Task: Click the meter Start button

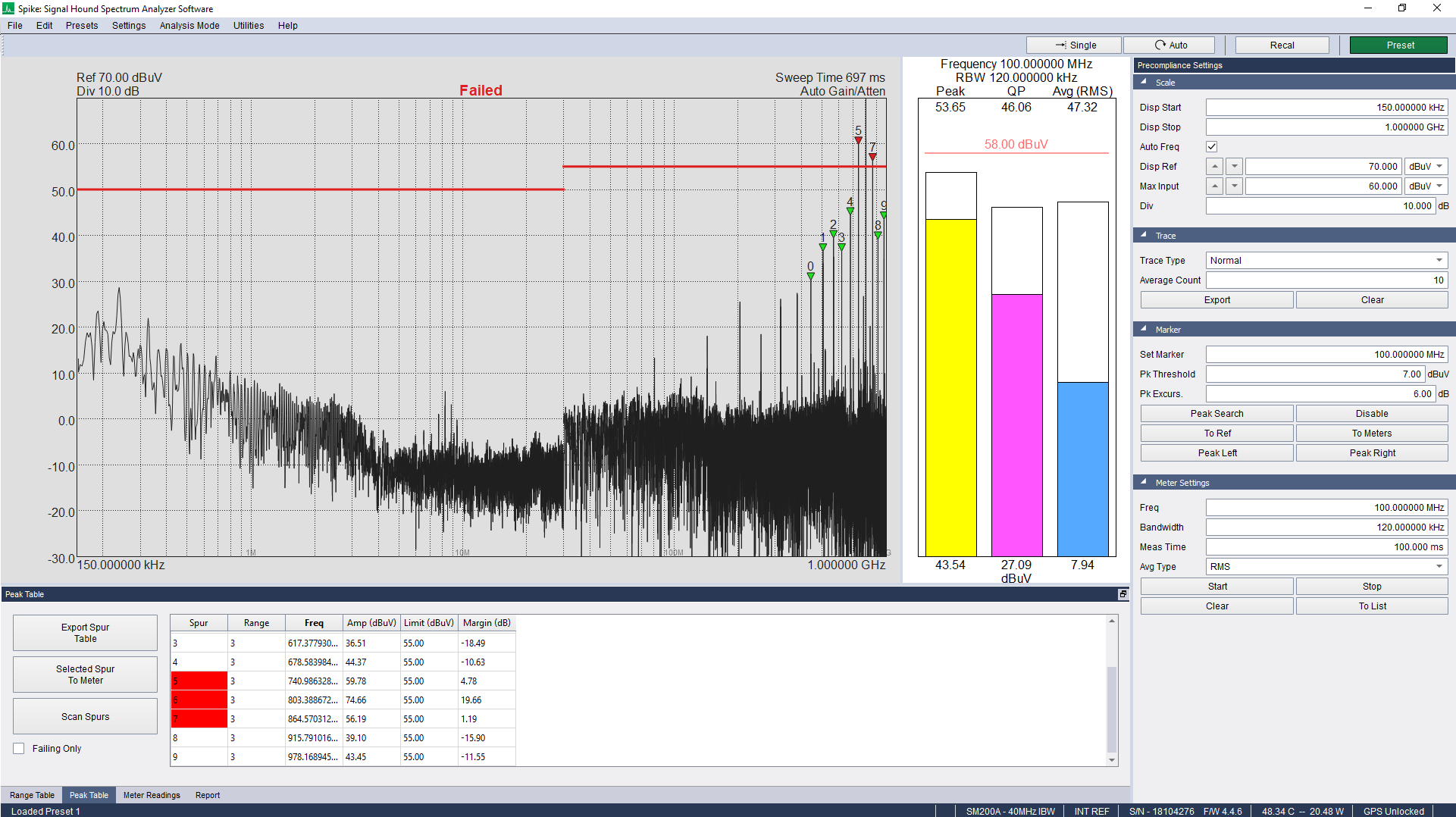Action: pyautogui.click(x=1217, y=587)
